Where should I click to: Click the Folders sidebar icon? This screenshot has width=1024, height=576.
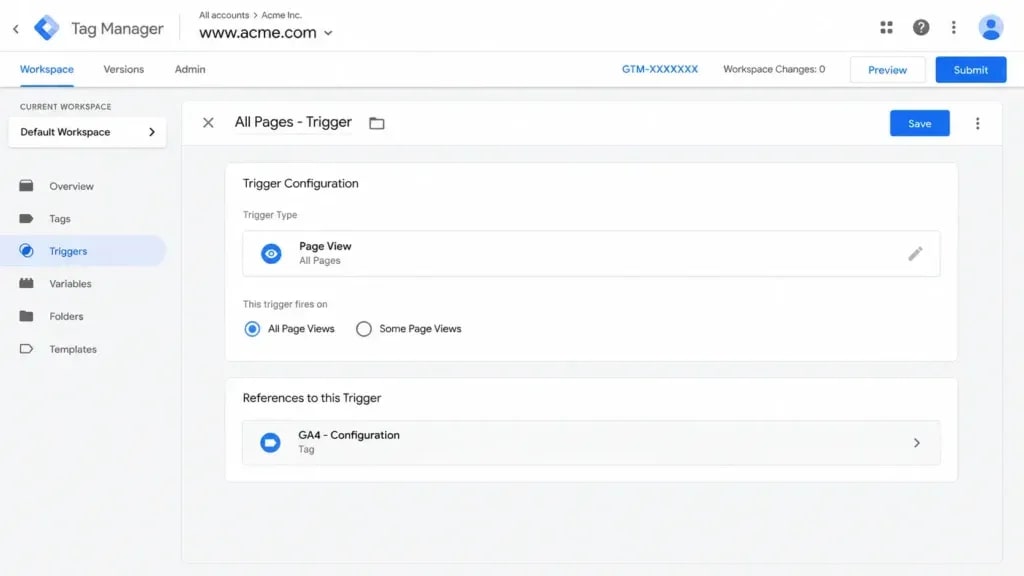pyautogui.click(x=26, y=316)
